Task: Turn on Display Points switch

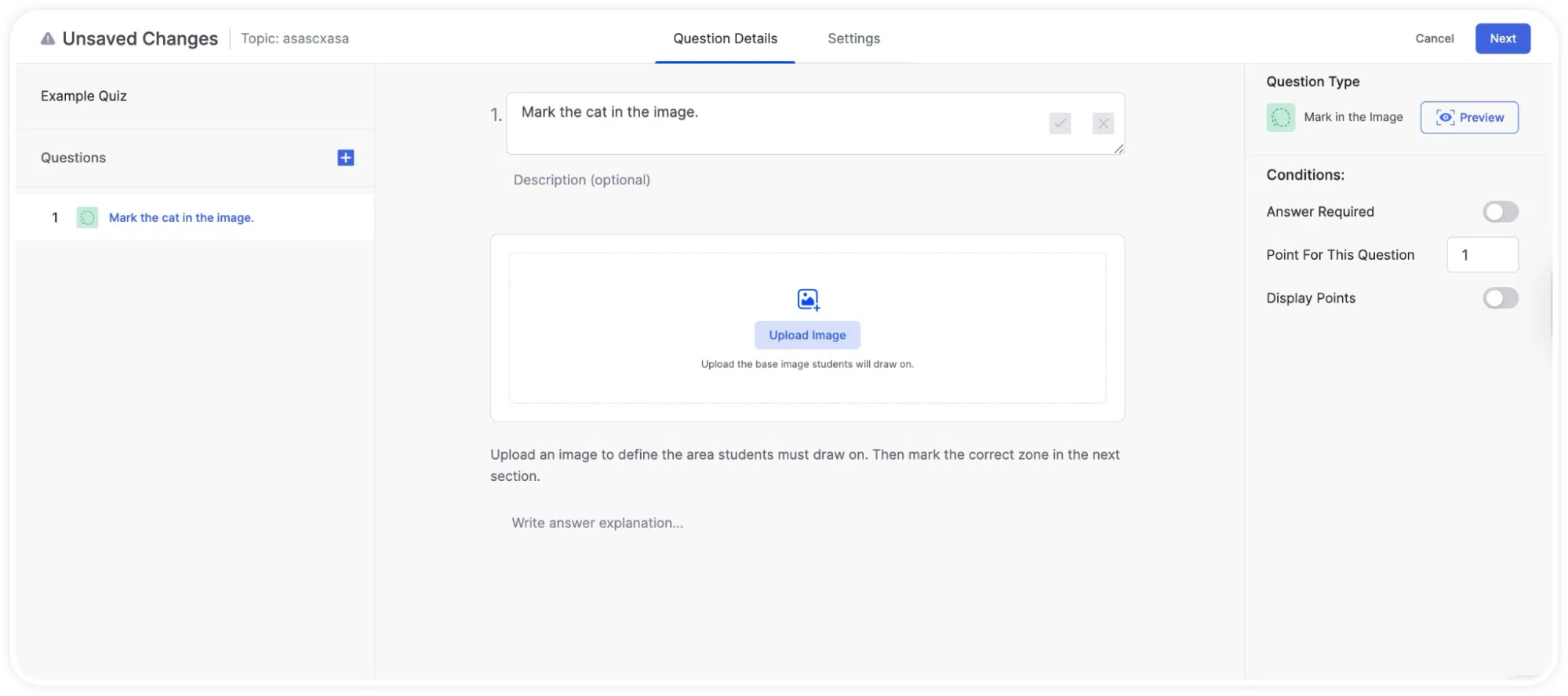Action: (1500, 298)
